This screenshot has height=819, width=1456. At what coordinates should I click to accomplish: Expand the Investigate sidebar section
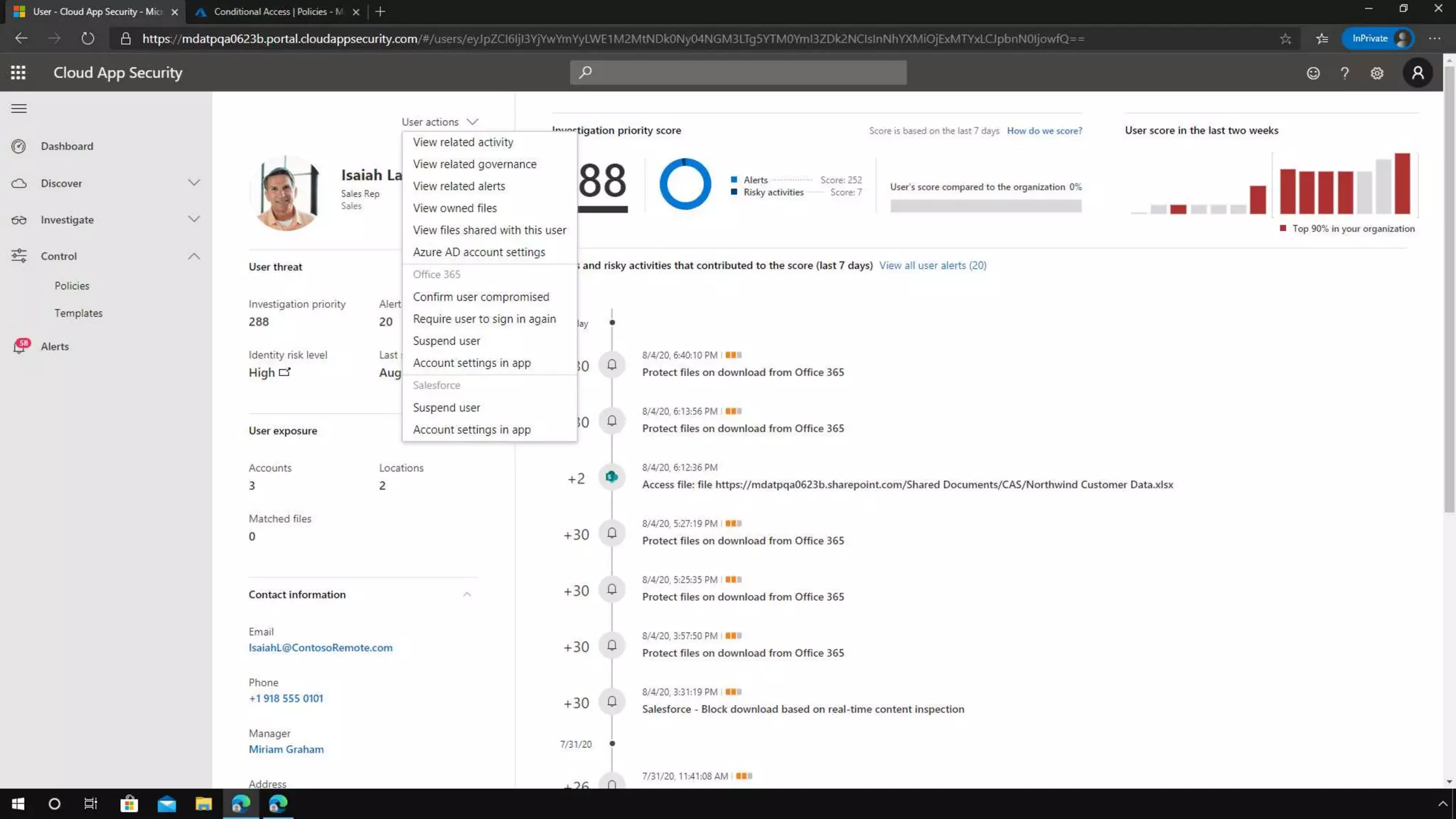click(193, 219)
